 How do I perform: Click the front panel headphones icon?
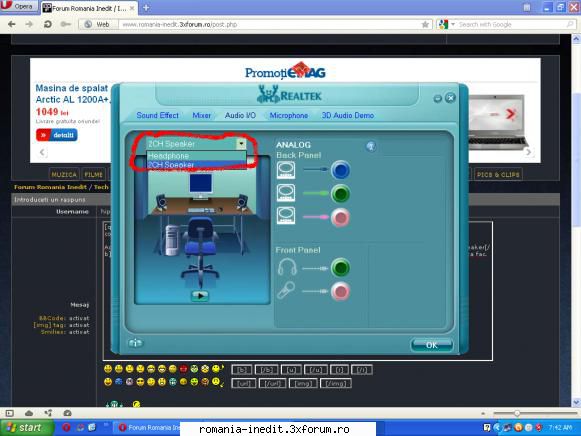tap(287, 267)
